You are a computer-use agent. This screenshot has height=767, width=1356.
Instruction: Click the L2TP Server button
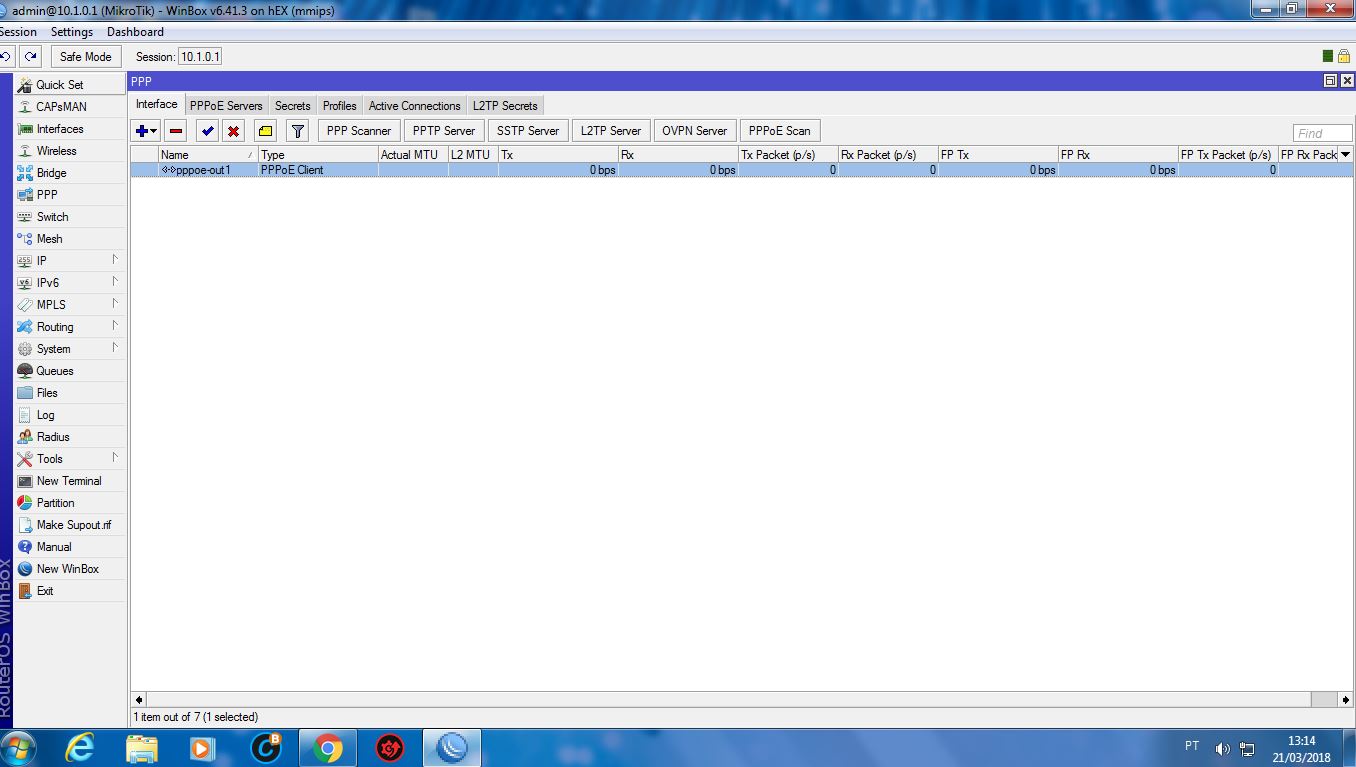tap(611, 131)
